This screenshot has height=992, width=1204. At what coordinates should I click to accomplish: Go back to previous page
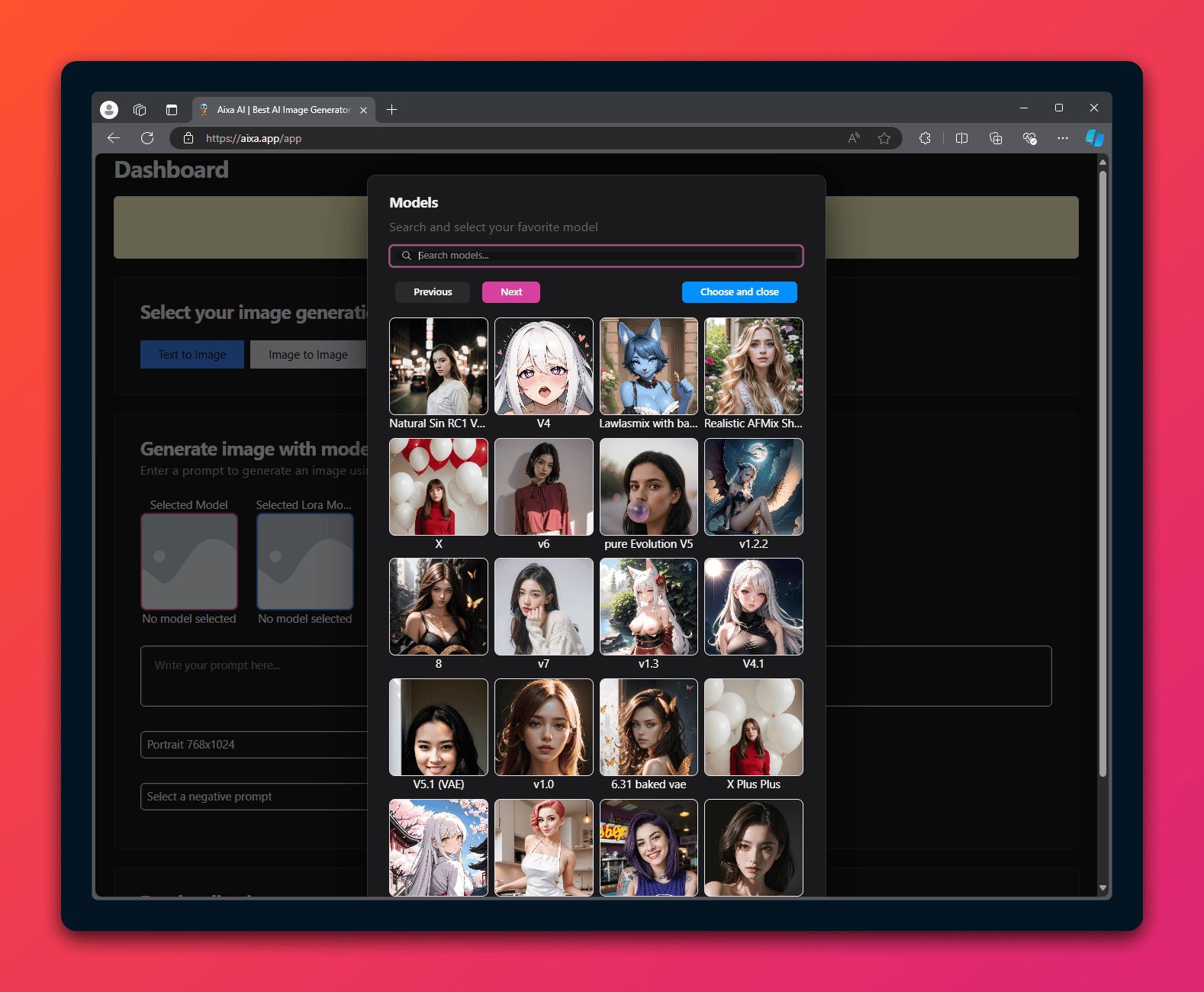[x=114, y=138]
